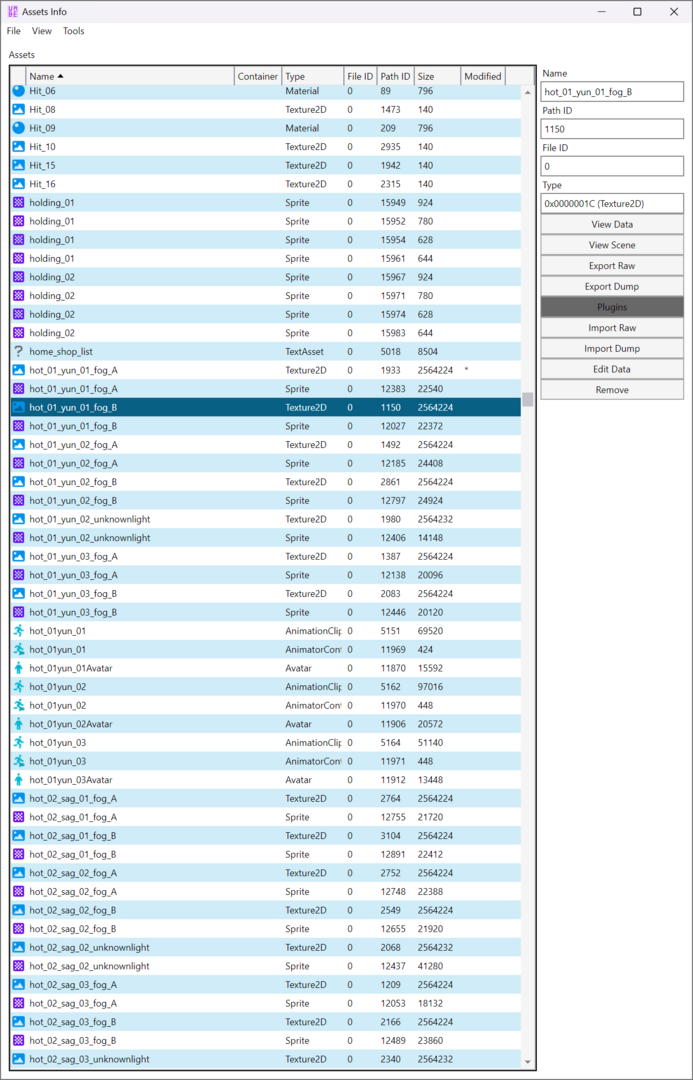The image size is (693, 1080).
Task: Click the asset list scrollbar thumb
Action: click(x=528, y=399)
